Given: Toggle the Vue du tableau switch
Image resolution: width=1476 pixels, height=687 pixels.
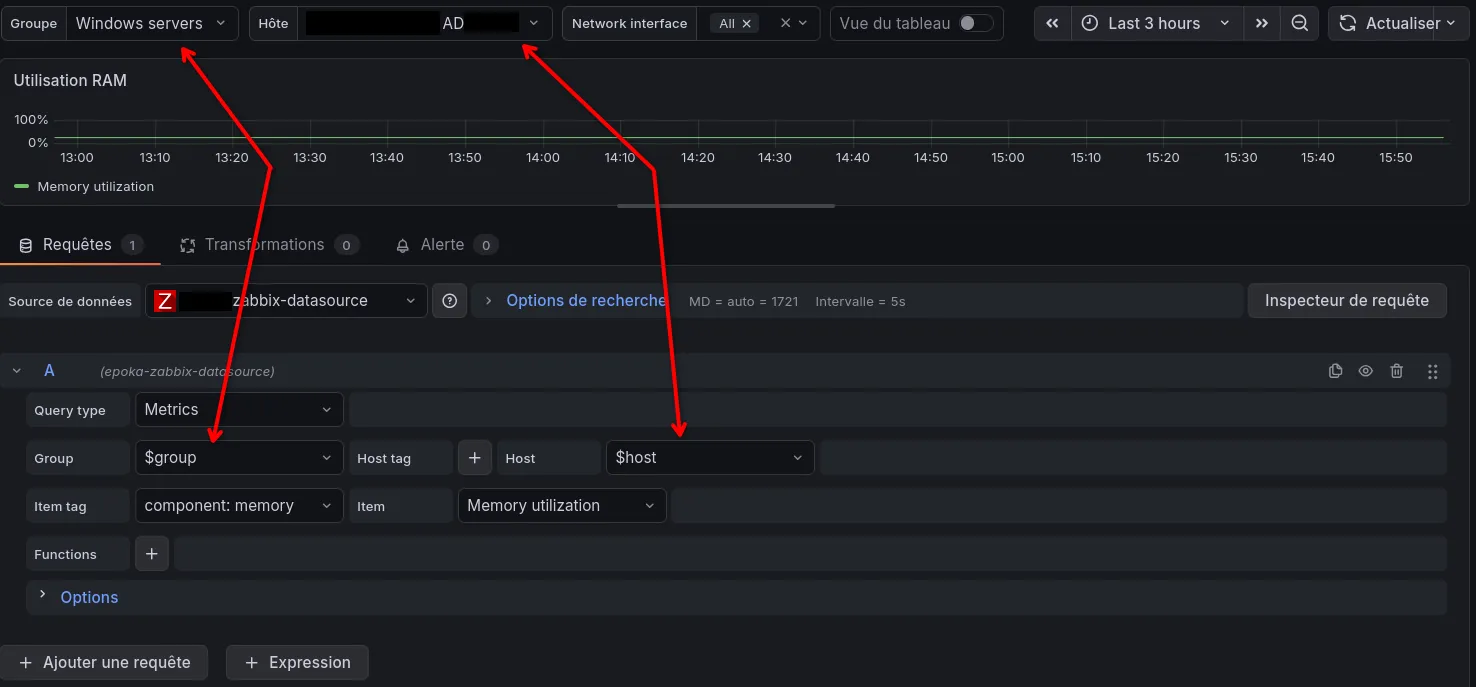Looking at the screenshot, I should [975, 23].
